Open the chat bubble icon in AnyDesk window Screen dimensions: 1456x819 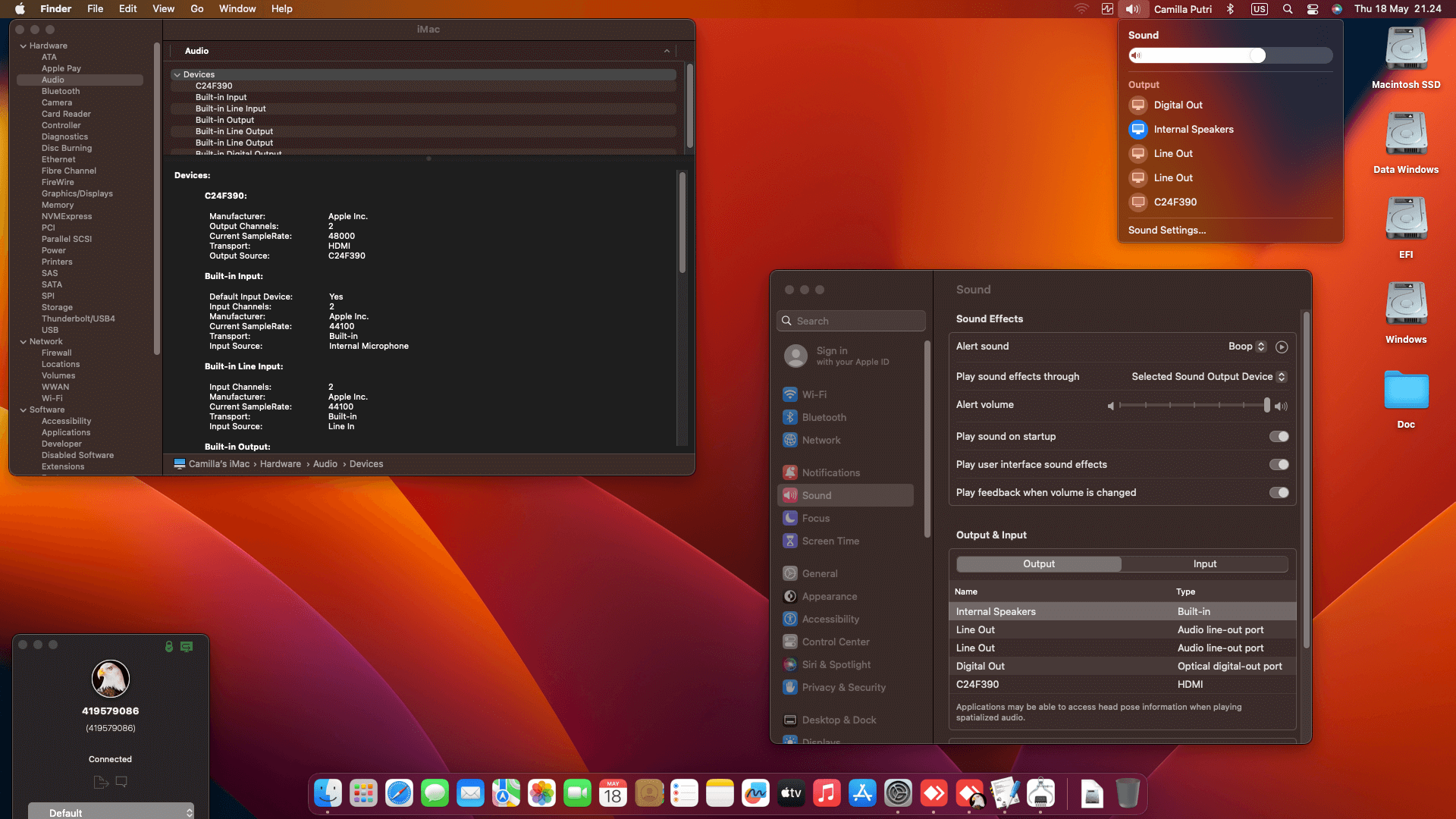tap(121, 782)
